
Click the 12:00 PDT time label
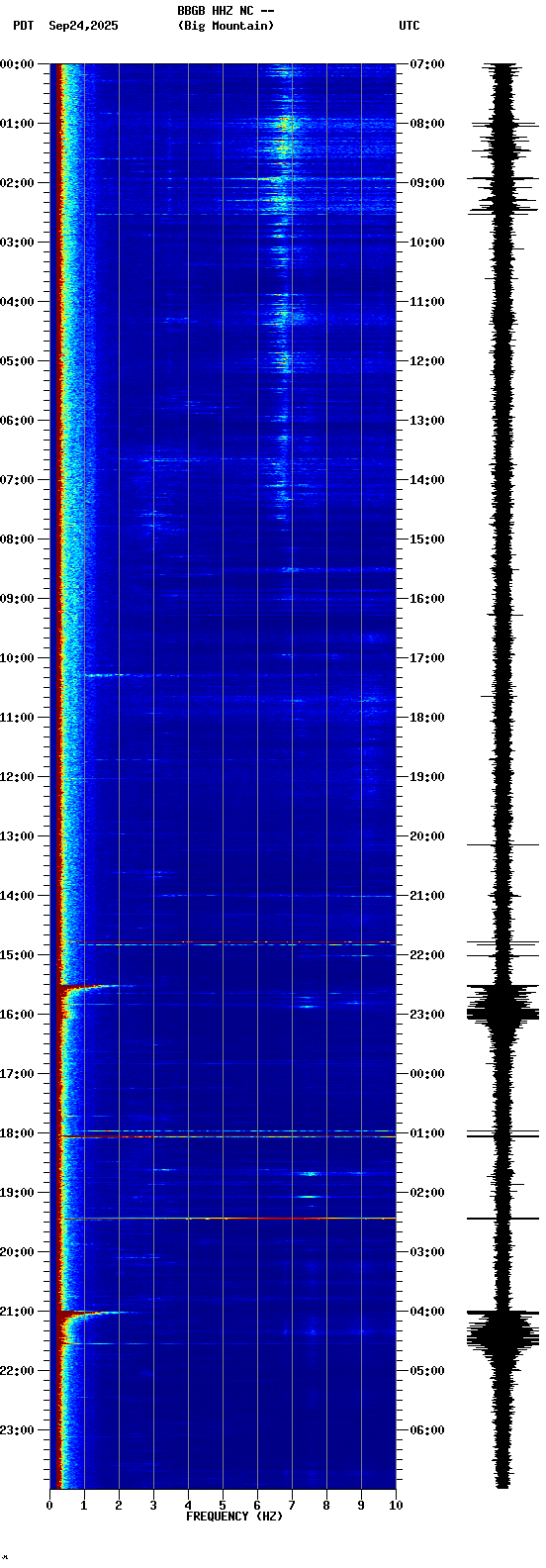pos(17,777)
